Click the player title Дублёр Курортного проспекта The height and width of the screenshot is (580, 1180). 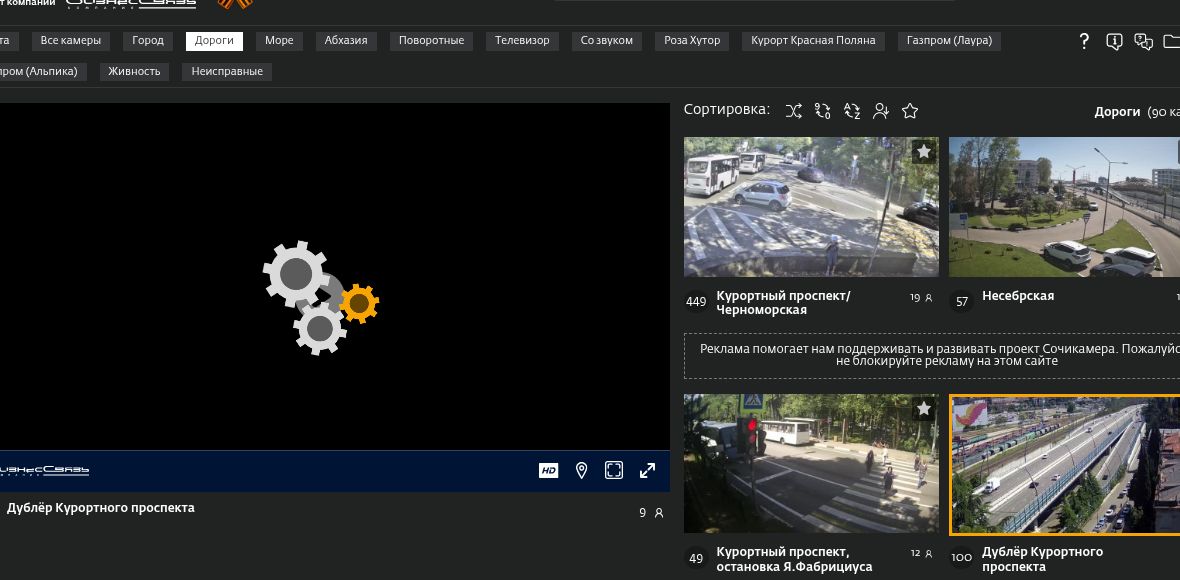point(101,508)
